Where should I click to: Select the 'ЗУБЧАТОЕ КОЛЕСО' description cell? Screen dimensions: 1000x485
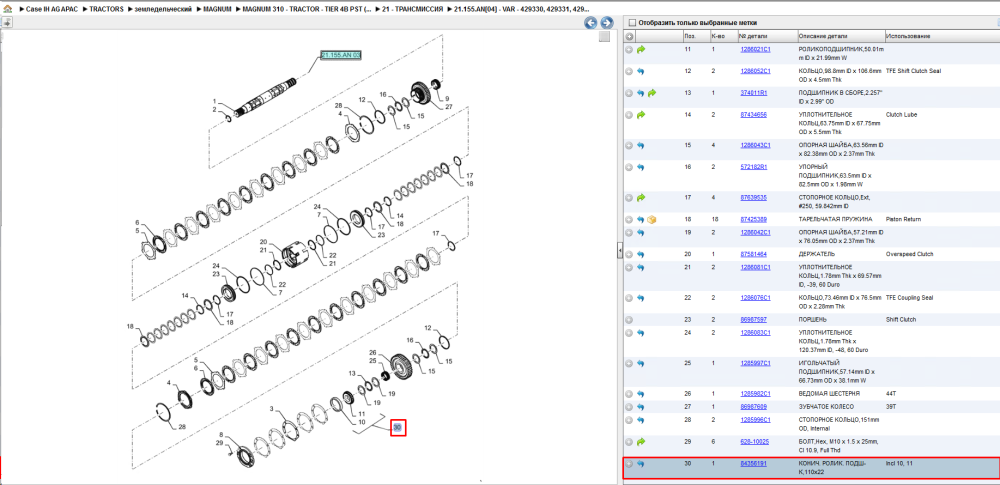(826, 407)
